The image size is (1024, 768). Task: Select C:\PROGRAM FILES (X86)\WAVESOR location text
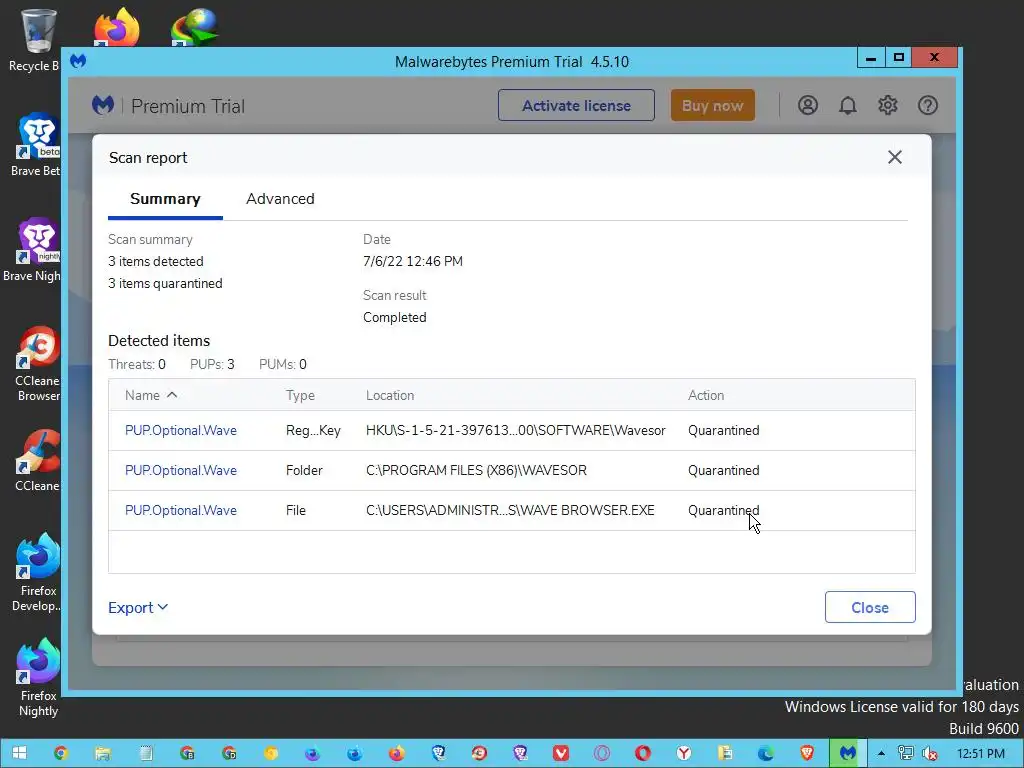[476, 470]
